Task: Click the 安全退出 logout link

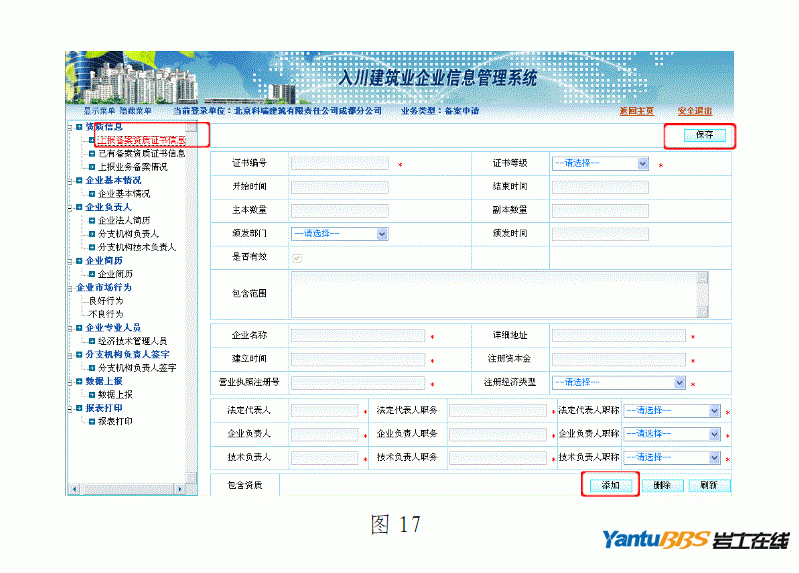Action: point(694,110)
